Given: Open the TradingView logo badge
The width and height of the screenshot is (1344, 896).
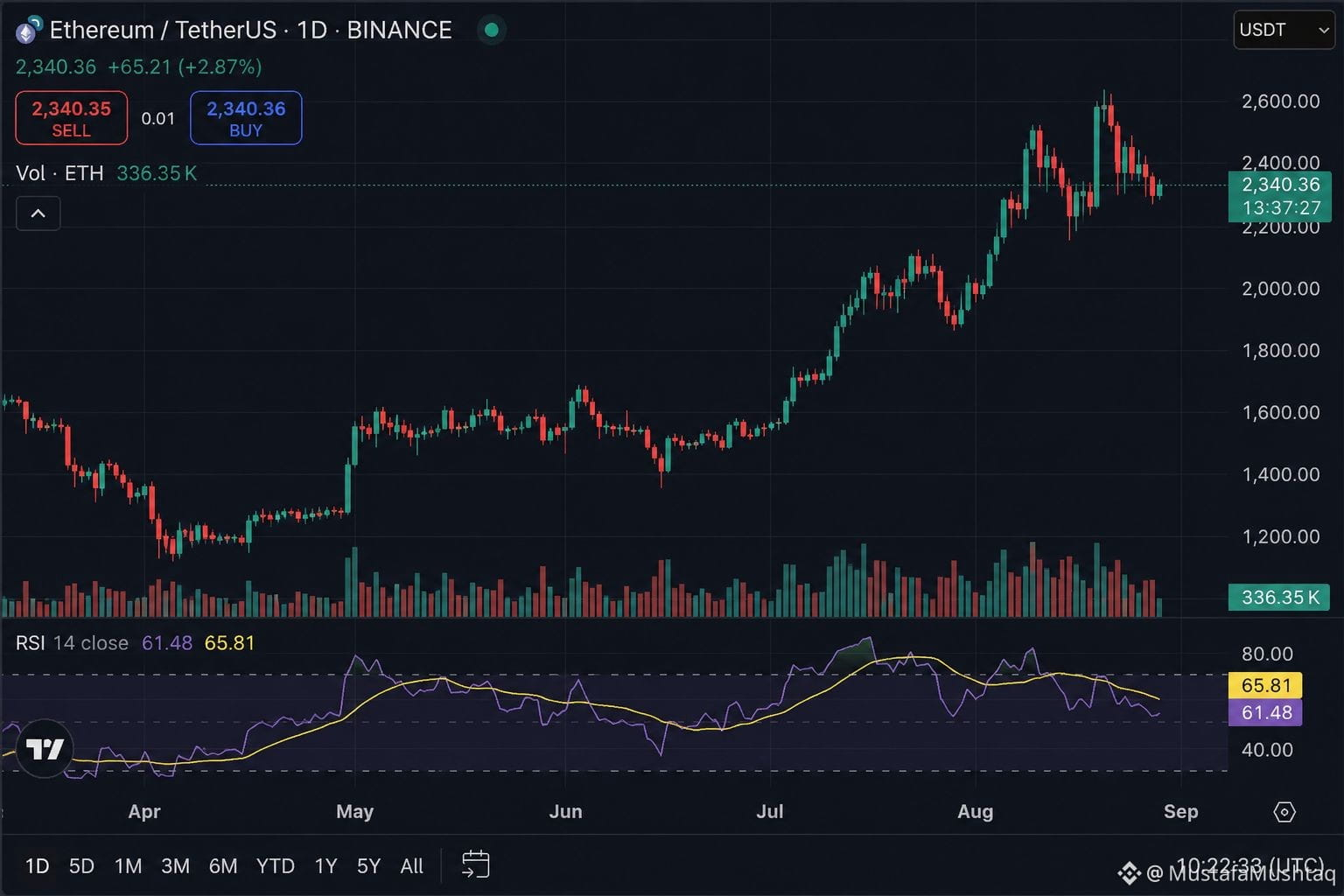Looking at the screenshot, I should tap(45, 749).
